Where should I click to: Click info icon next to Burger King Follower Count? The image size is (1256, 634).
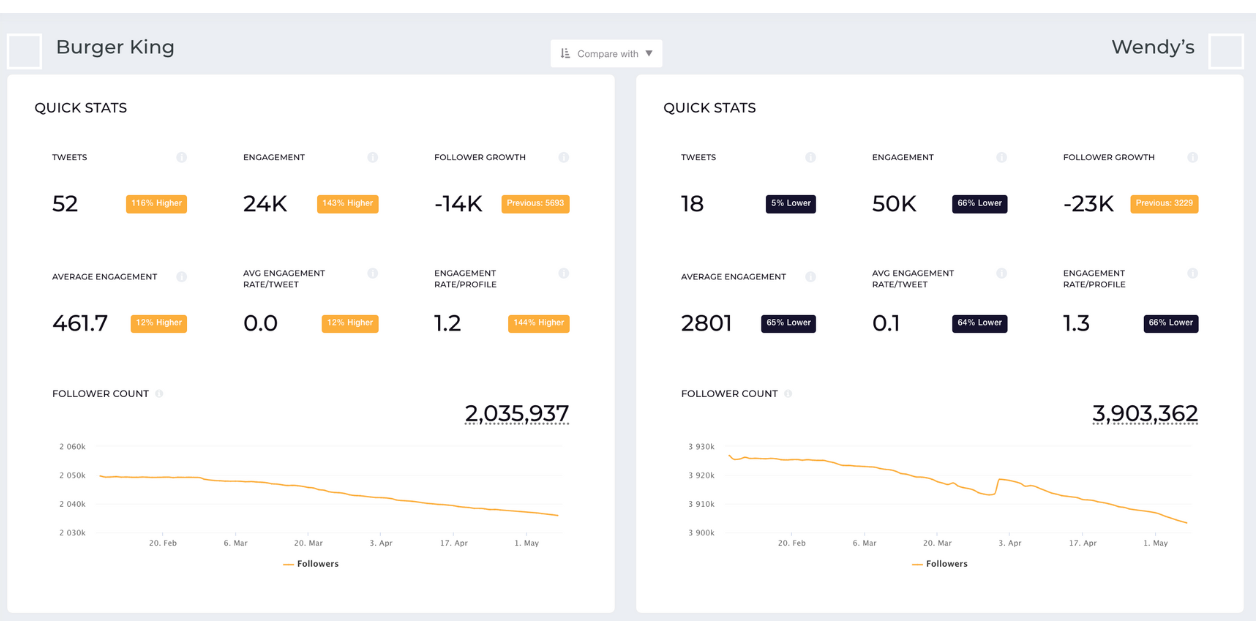(159, 394)
